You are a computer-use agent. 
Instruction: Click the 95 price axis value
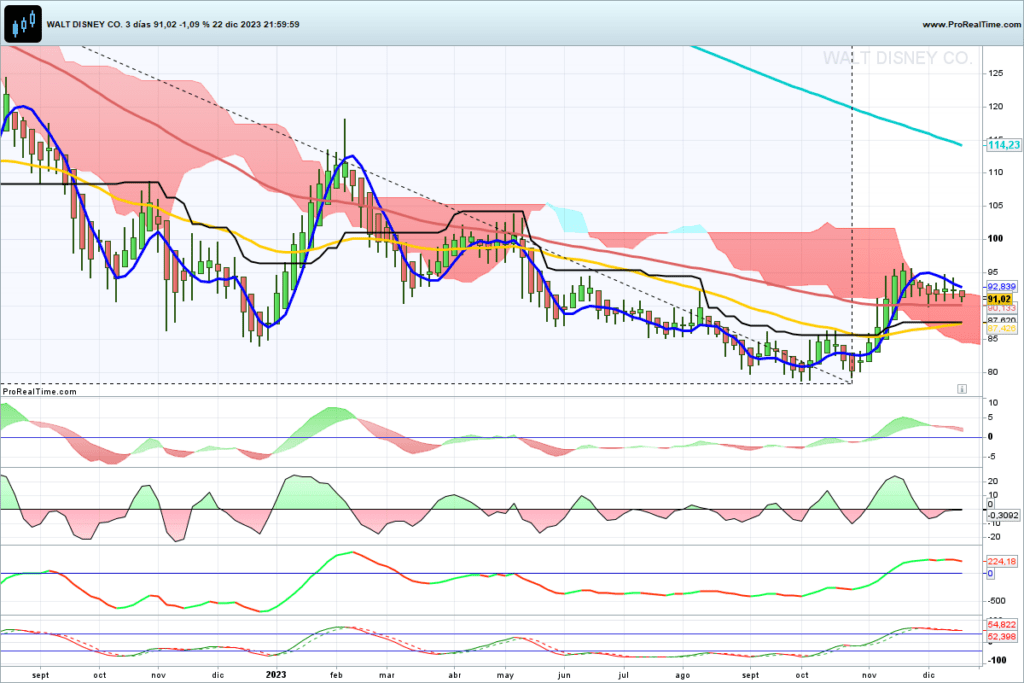point(993,272)
